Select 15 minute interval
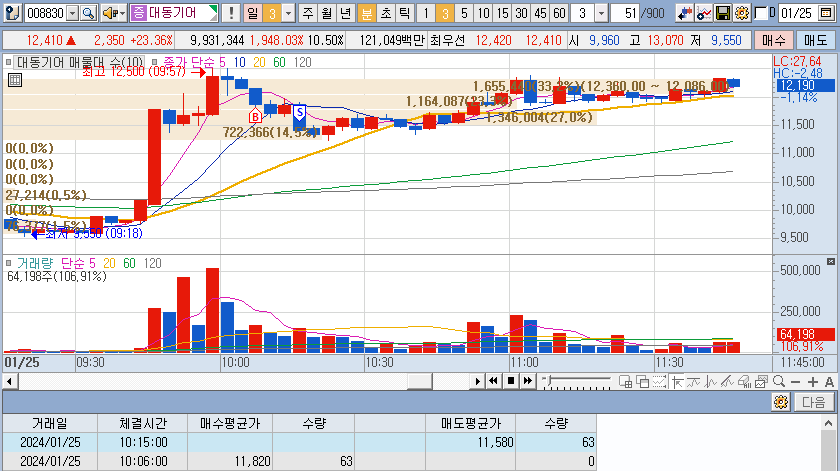 tap(502, 13)
